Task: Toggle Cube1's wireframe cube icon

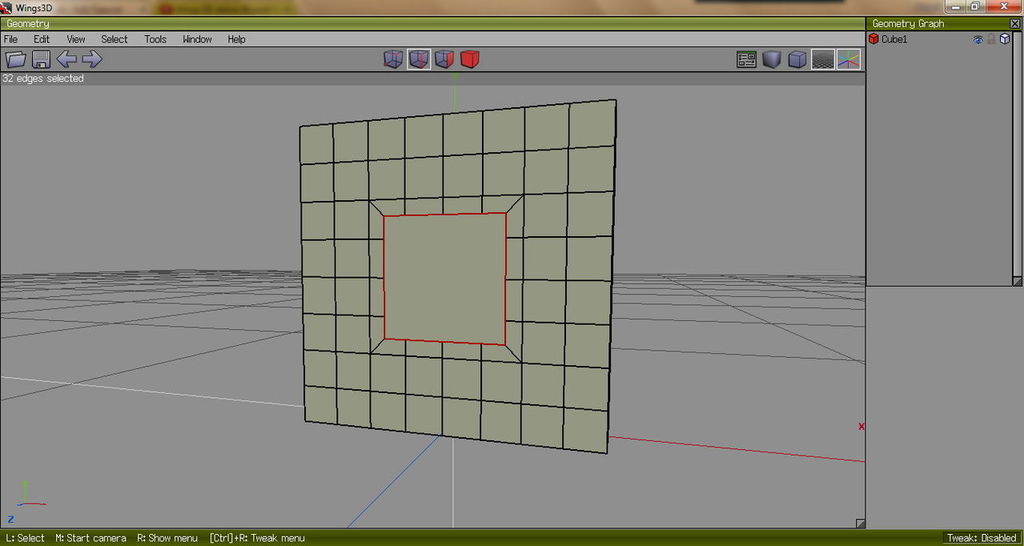Action: pyautogui.click(x=1005, y=40)
